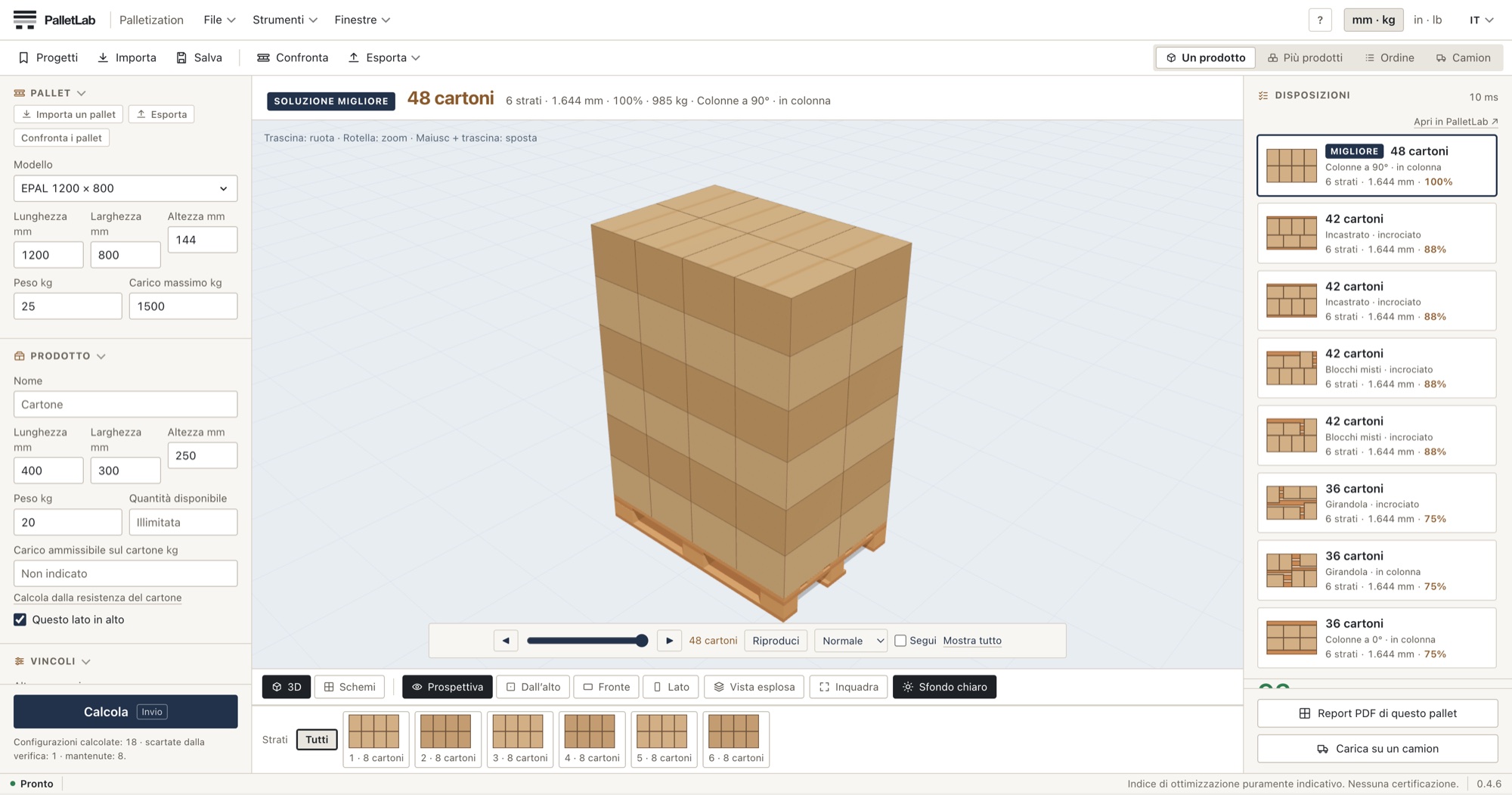Open the IT language dropdown

pos(1481,20)
